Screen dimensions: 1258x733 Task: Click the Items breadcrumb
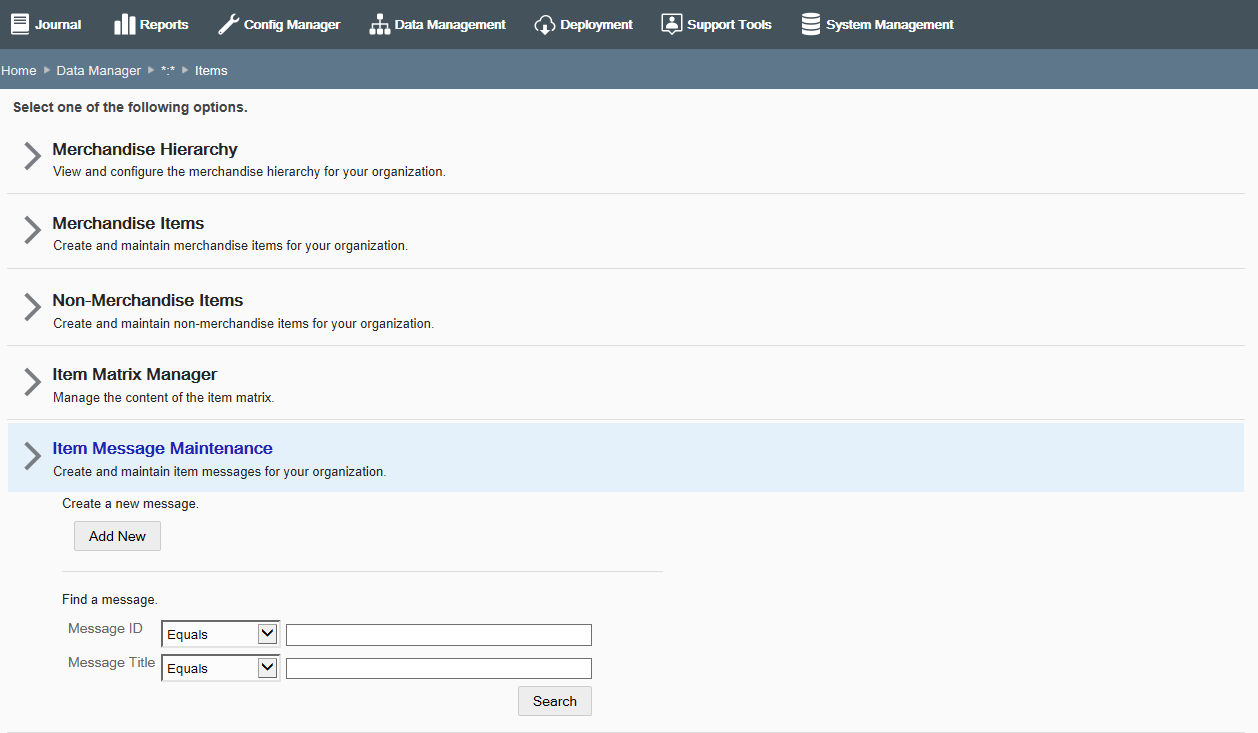point(211,70)
